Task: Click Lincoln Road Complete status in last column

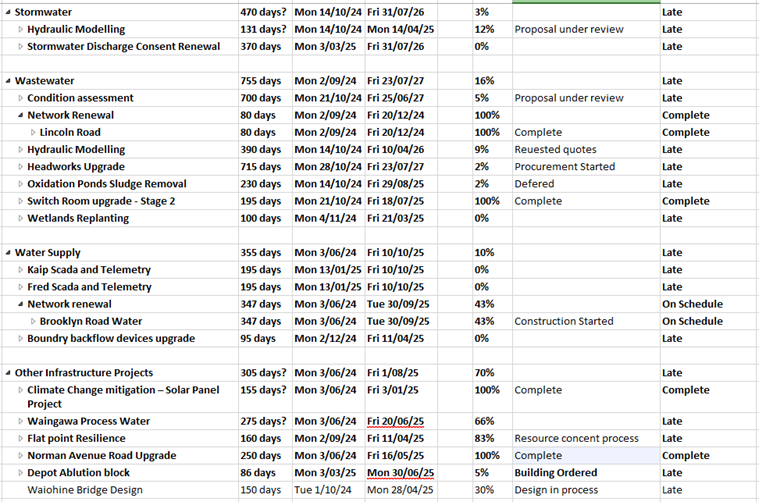Action: pos(686,133)
